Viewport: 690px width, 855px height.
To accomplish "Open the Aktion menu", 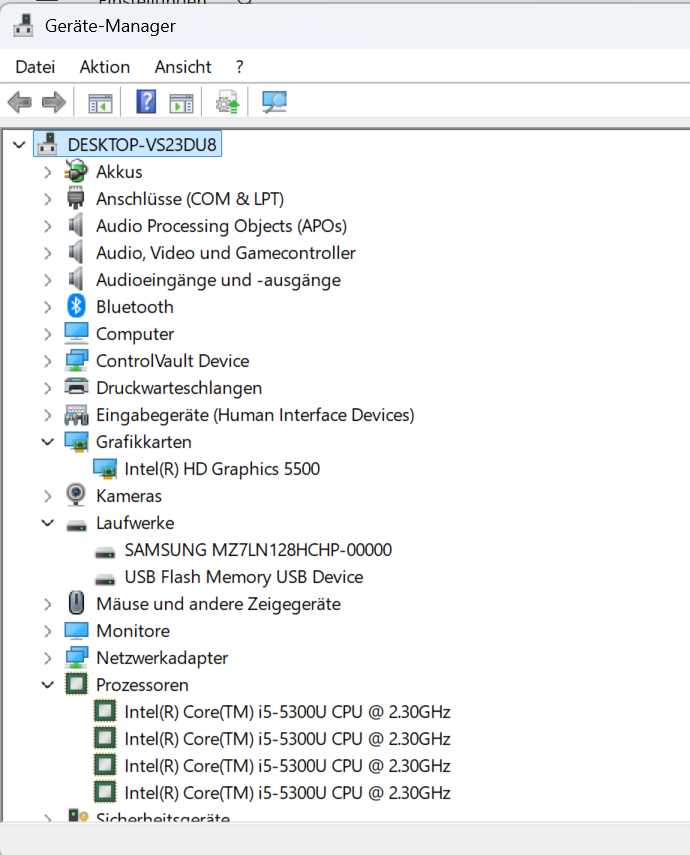I will [x=105, y=67].
